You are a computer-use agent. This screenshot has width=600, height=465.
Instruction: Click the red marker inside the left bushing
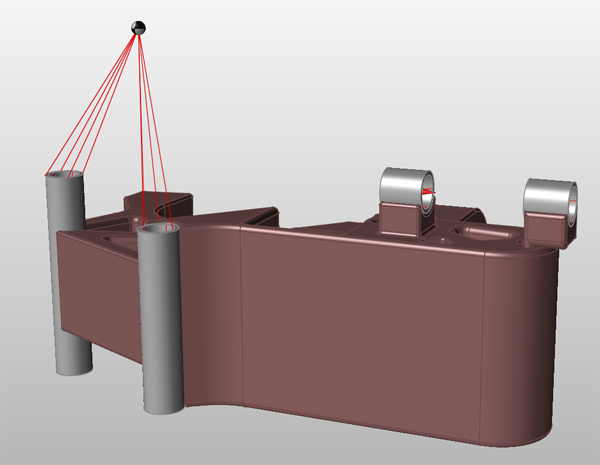point(428,190)
